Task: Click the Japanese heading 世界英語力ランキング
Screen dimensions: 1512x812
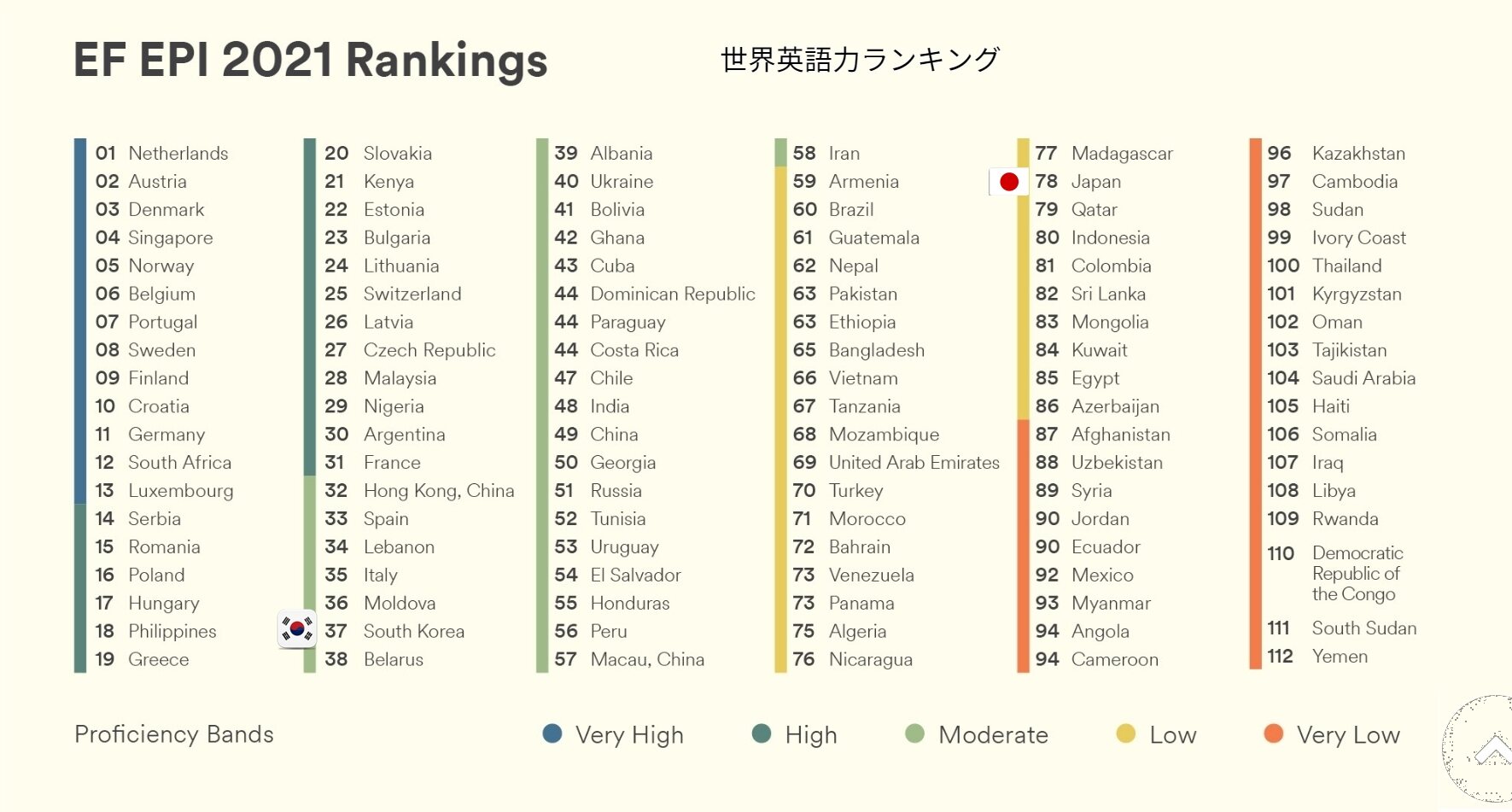Action: tap(860, 59)
